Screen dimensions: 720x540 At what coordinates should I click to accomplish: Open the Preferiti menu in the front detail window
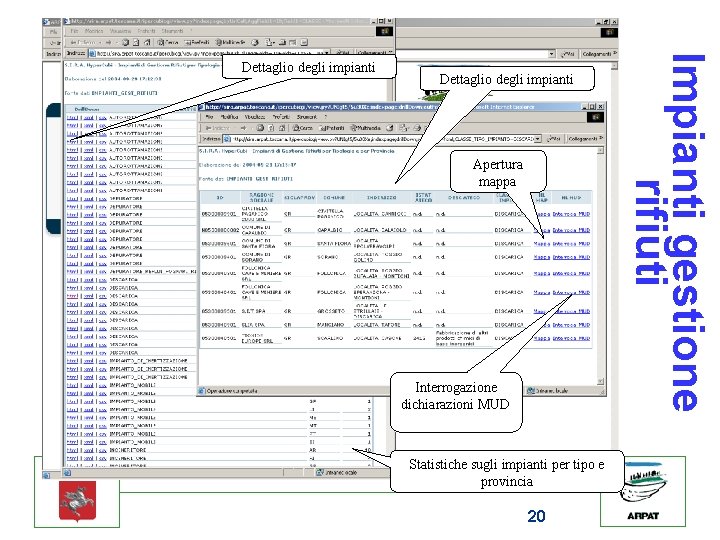pyautogui.click(x=281, y=117)
